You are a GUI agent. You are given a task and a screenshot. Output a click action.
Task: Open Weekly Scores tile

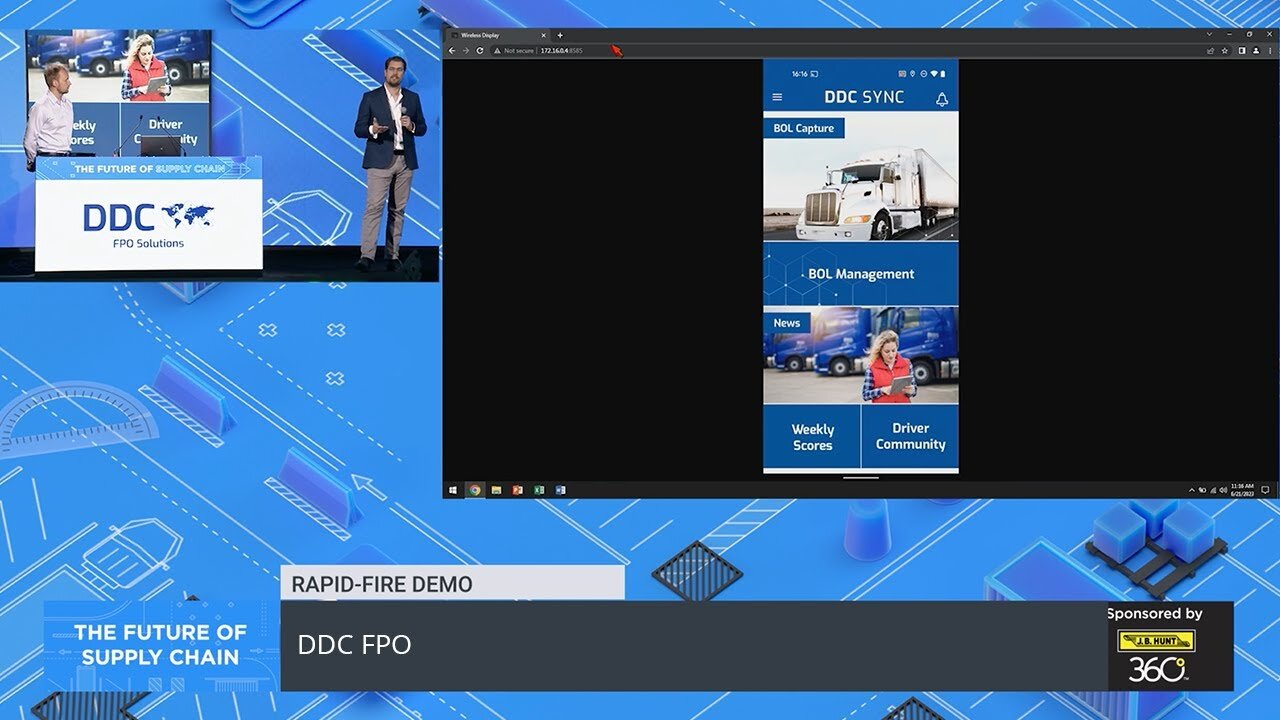[812, 437]
